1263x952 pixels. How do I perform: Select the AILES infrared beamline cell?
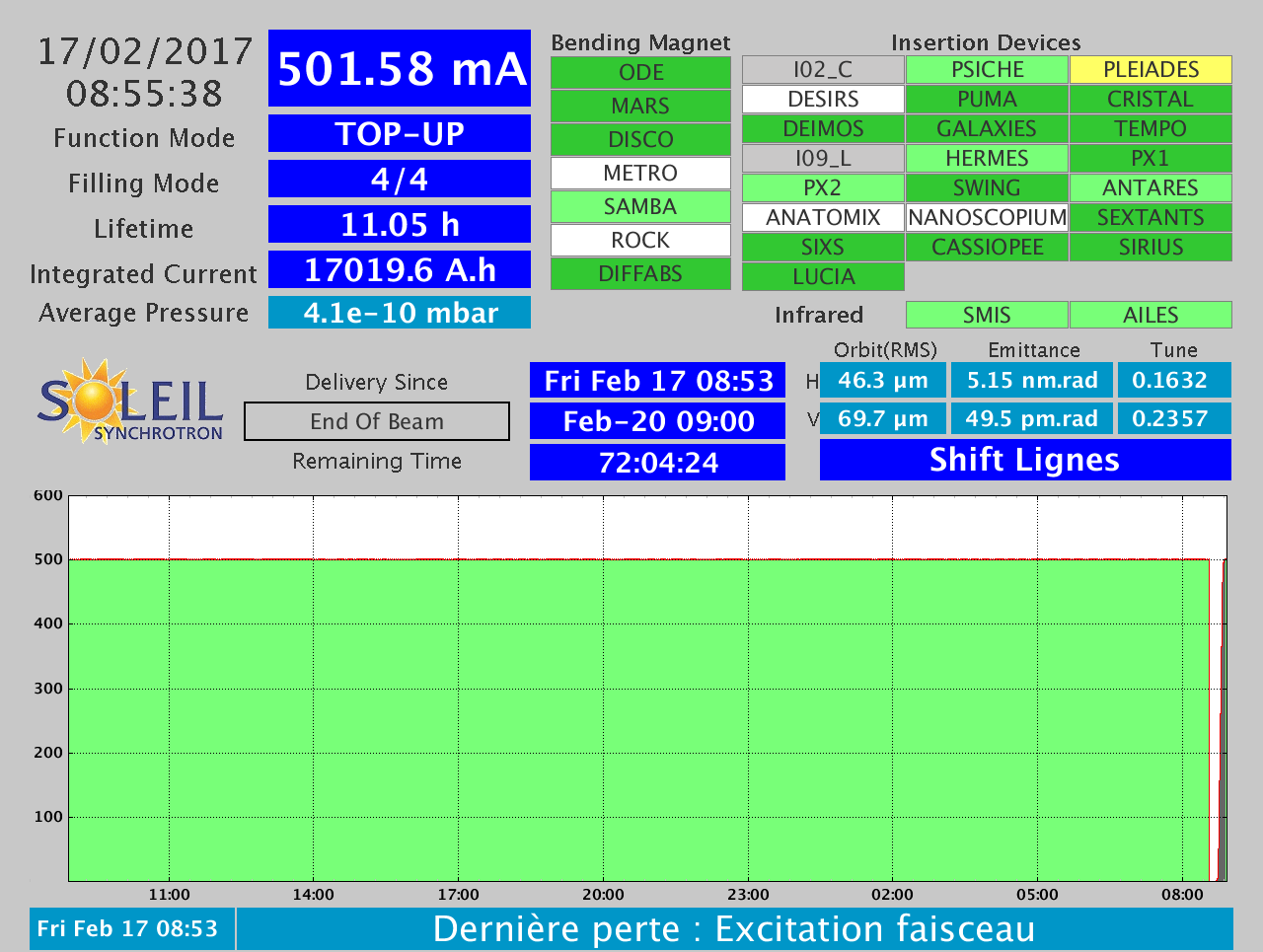1151,315
